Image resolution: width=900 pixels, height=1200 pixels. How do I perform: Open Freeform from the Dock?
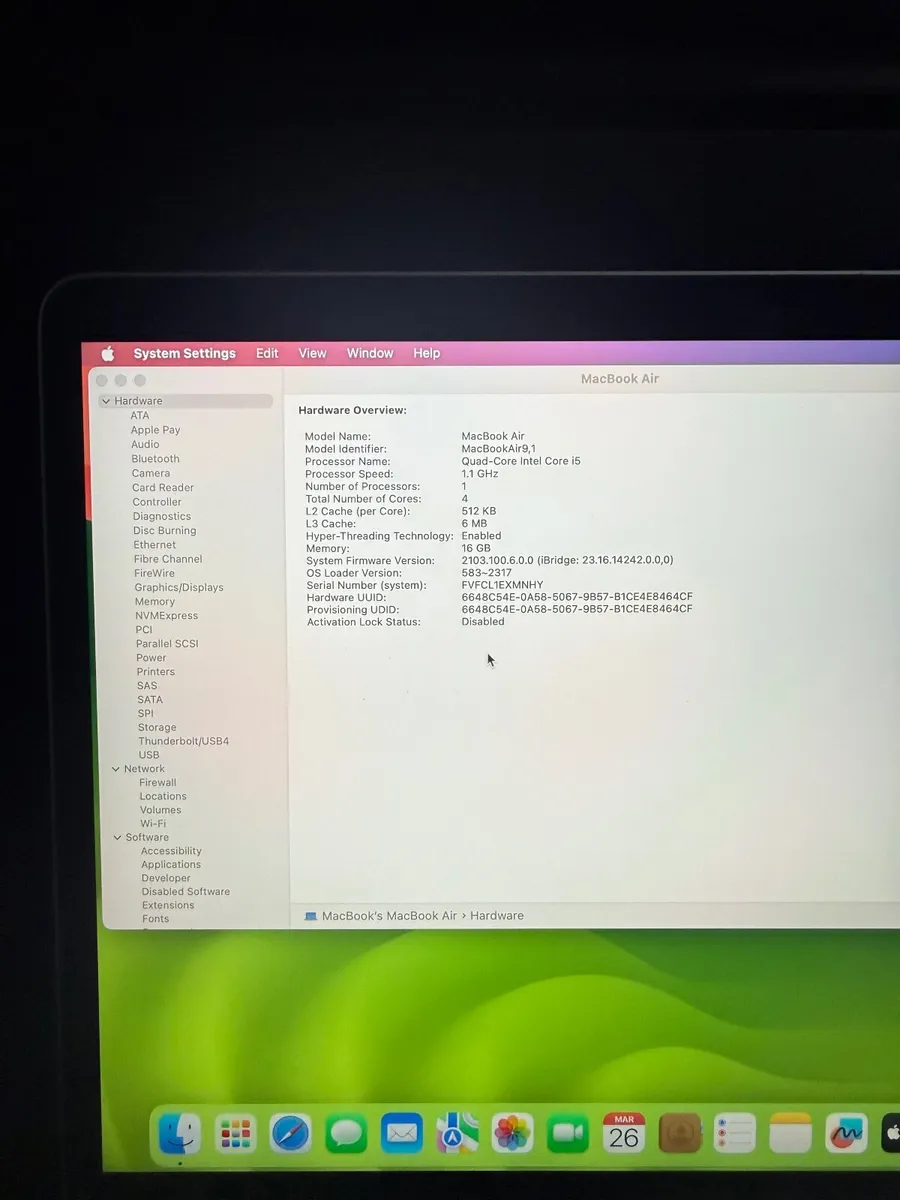click(x=846, y=1133)
